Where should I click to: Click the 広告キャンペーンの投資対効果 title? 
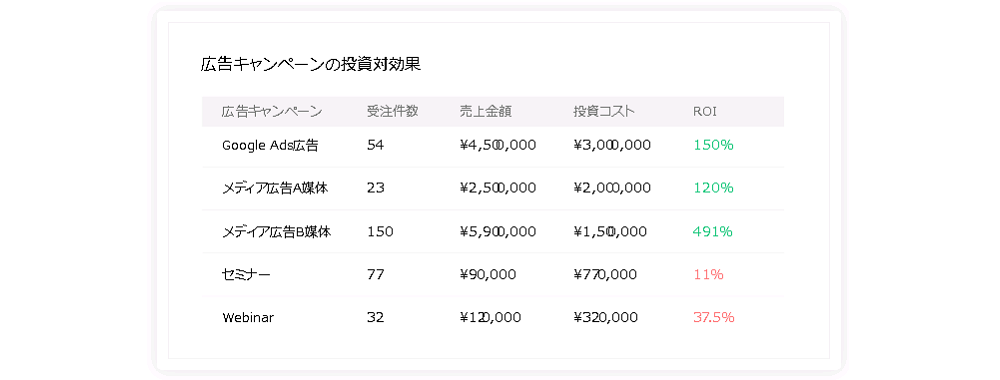[x=311, y=64]
